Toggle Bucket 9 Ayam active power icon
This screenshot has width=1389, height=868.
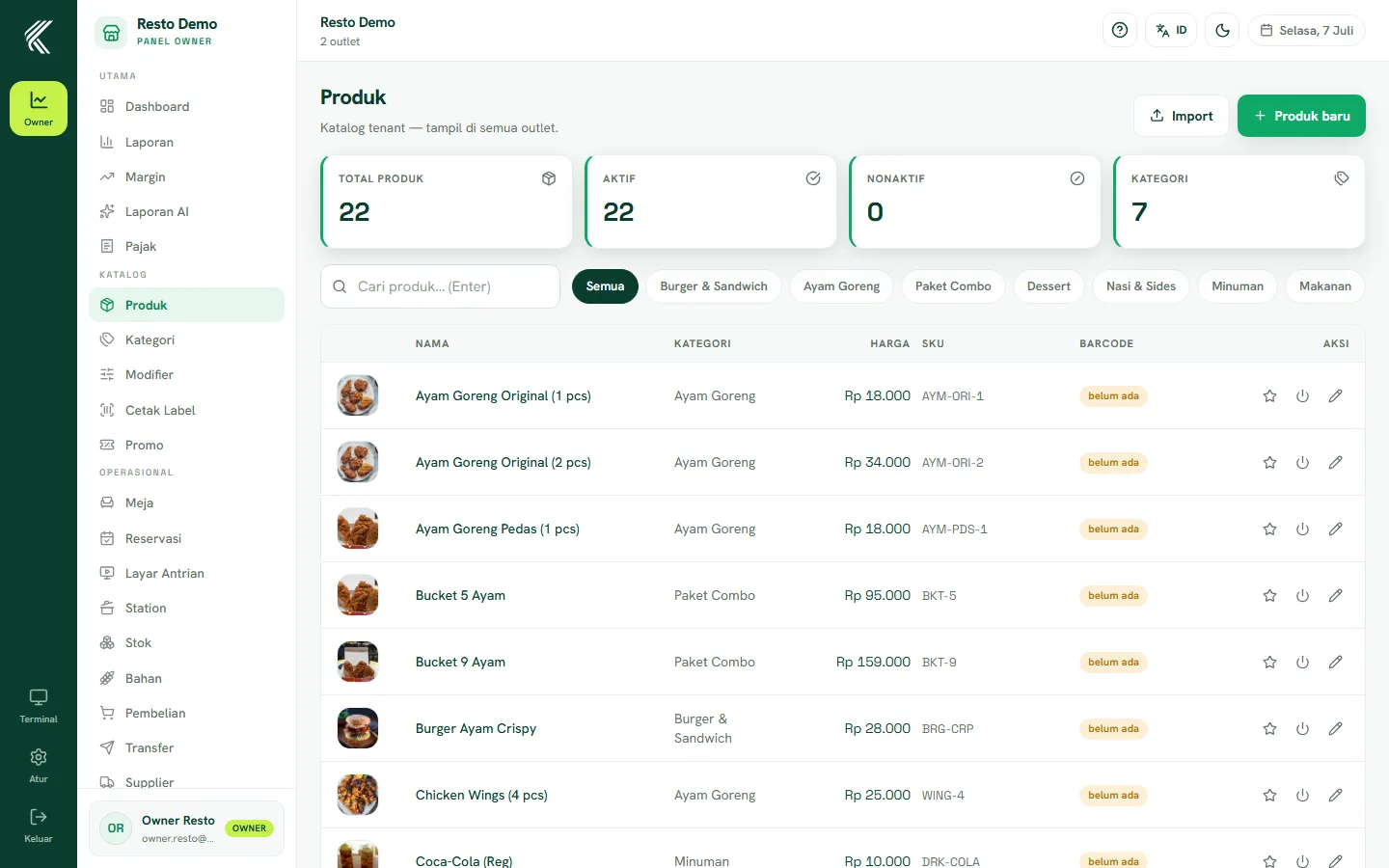[1302, 663]
